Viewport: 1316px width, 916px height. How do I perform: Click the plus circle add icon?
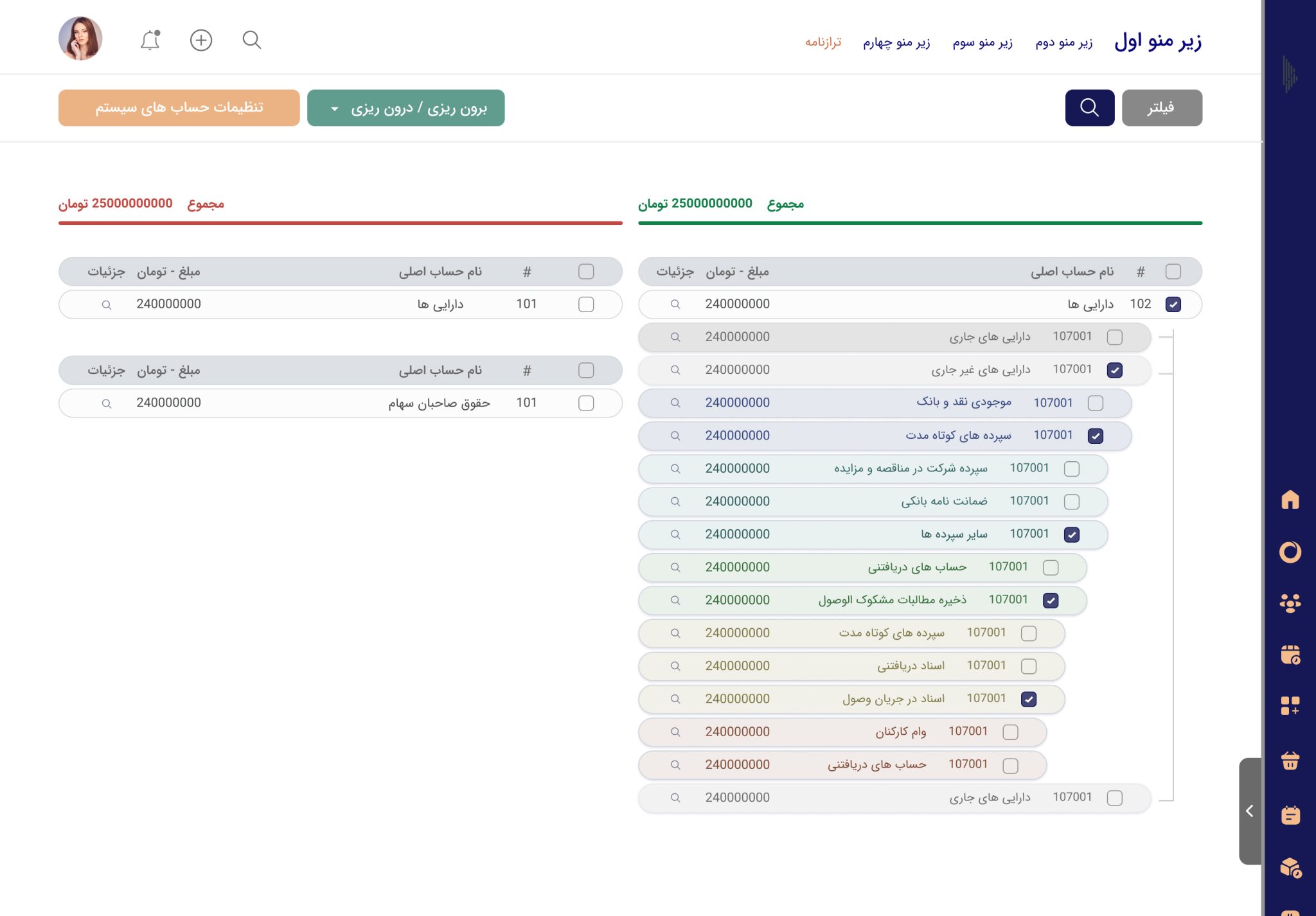(x=201, y=40)
